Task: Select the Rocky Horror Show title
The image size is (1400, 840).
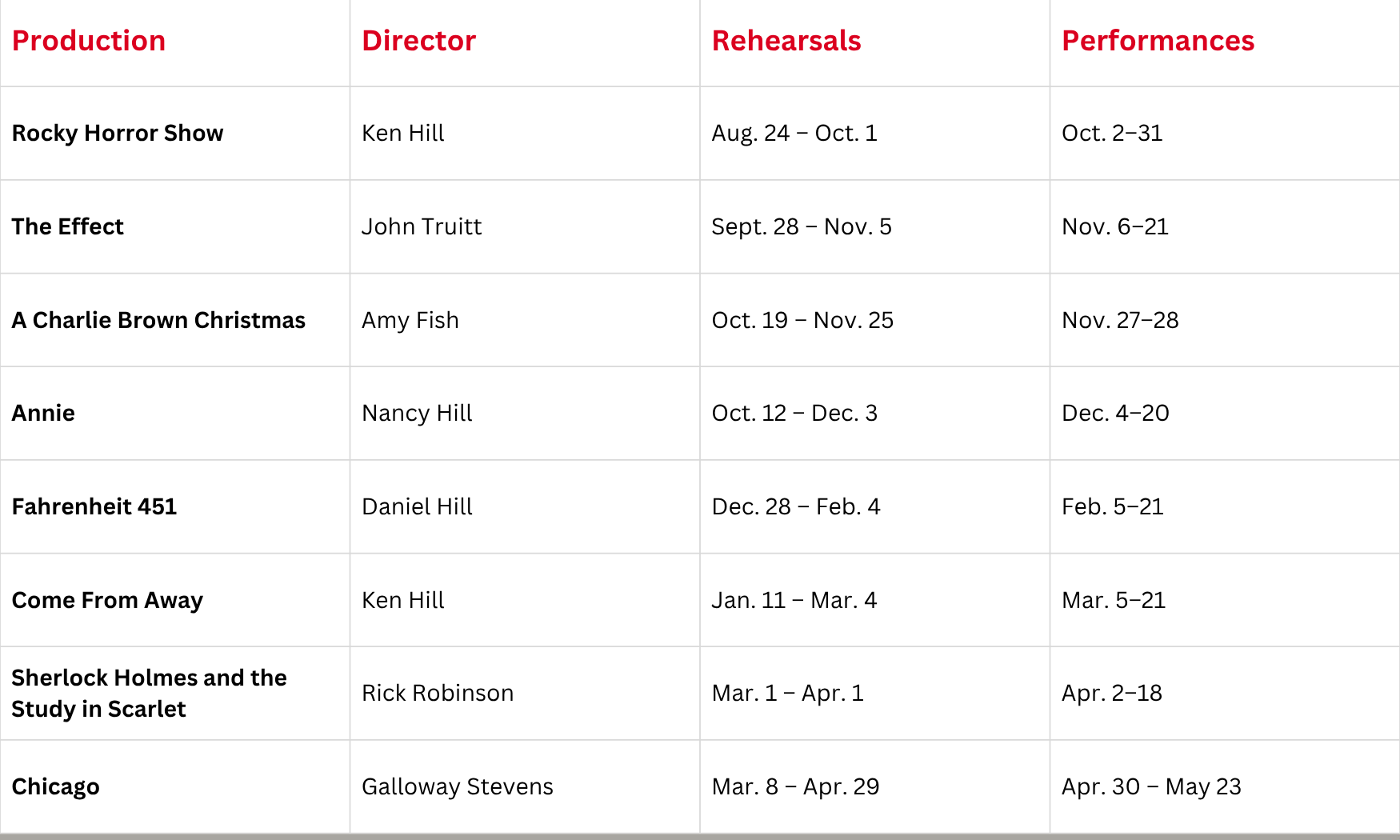Action: (118, 133)
